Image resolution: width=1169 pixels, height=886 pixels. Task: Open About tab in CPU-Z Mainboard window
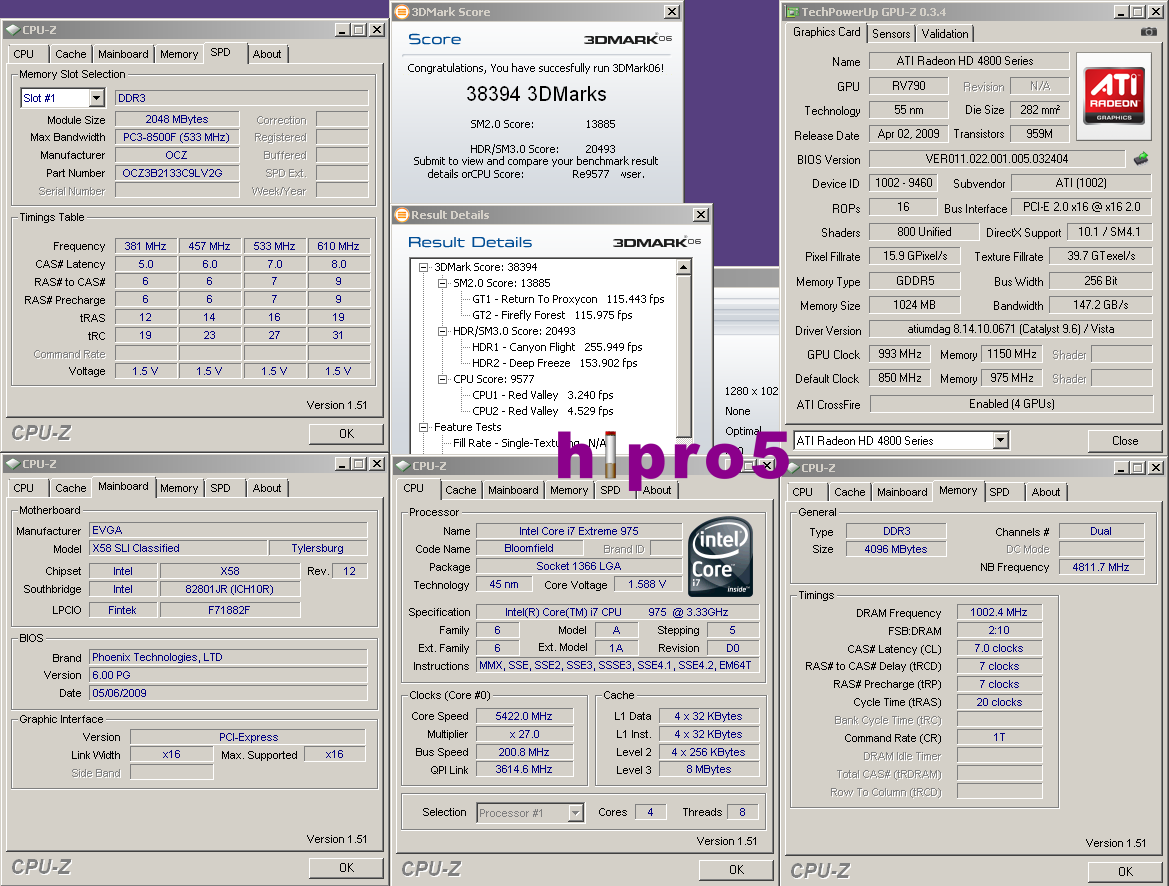click(267, 488)
